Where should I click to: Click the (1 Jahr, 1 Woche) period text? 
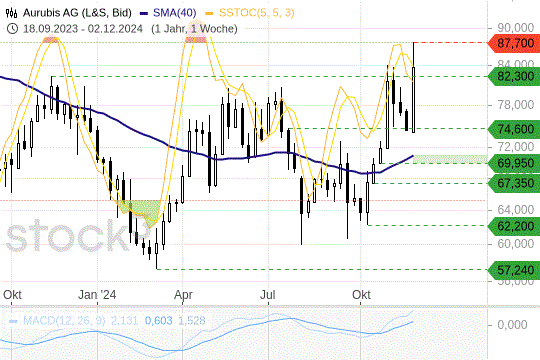194,29
